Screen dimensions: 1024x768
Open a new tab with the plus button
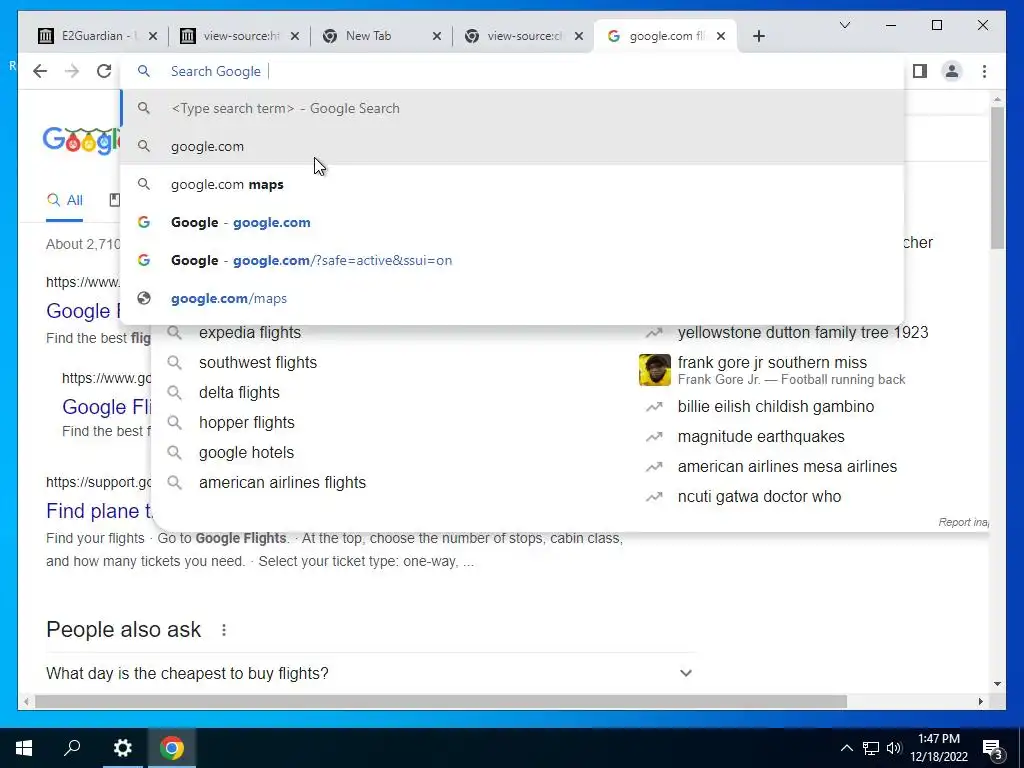click(x=758, y=36)
